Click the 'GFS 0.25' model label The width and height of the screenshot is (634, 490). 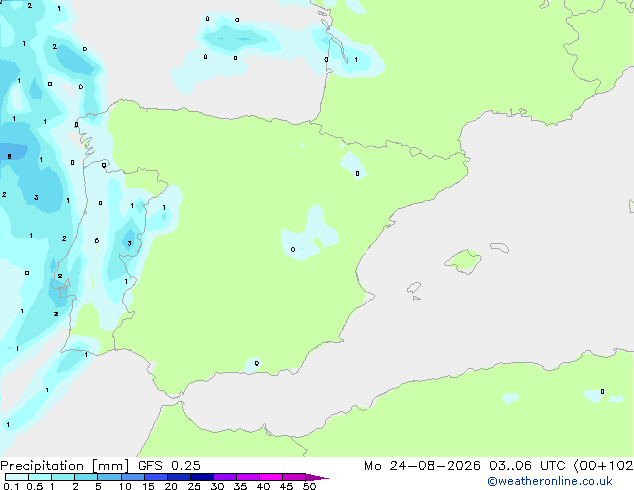click(169, 466)
